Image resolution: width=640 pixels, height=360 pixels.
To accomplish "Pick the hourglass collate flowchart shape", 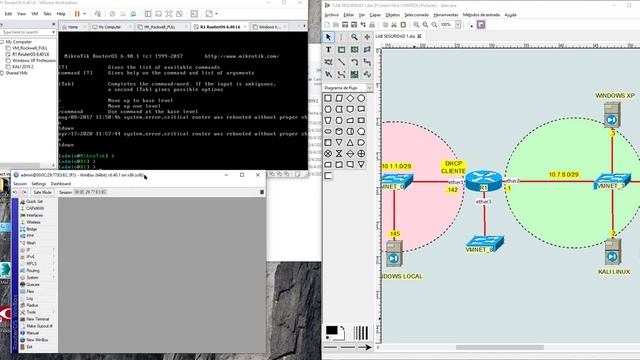I will pyautogui.click(x=339, y=153).
